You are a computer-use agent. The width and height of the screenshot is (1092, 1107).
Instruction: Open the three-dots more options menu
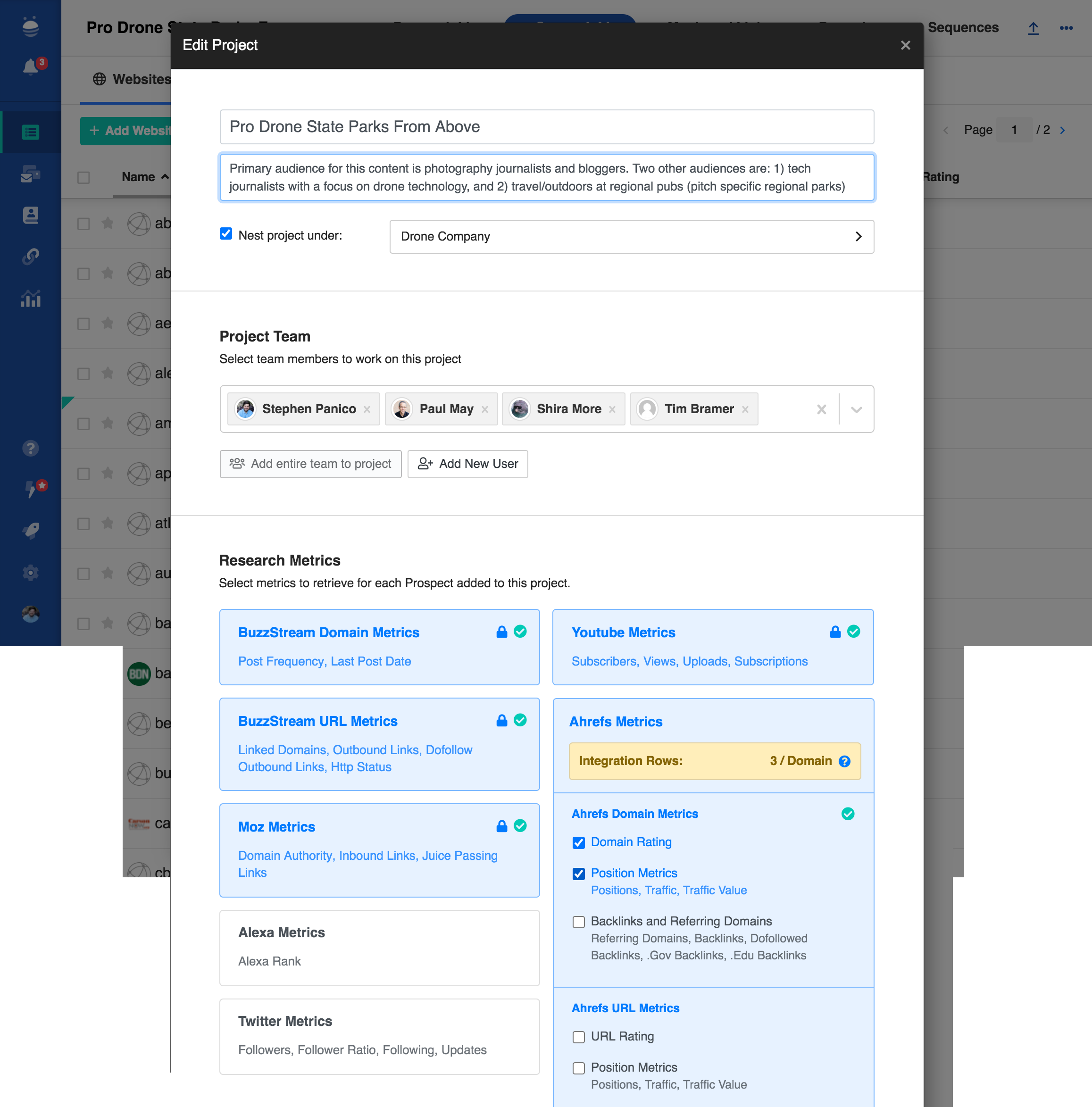[x=1066, y=28]
